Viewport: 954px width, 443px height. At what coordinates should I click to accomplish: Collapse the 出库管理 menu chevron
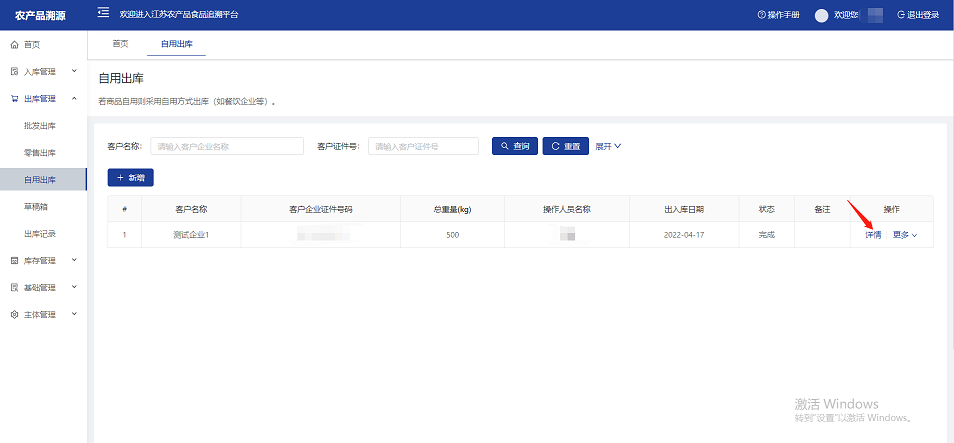[74, 98]
